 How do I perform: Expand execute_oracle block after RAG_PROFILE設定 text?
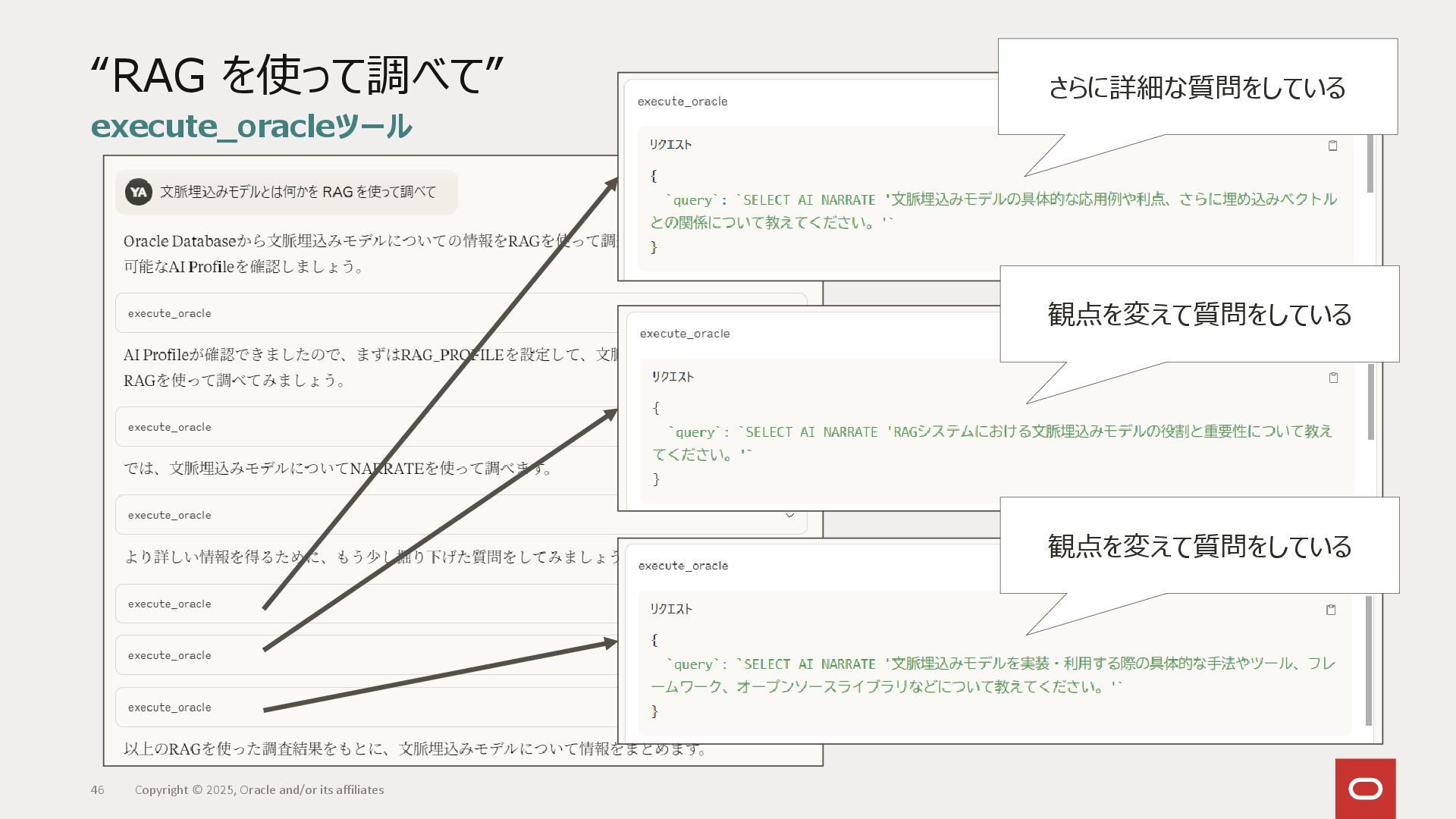[170, 427]
